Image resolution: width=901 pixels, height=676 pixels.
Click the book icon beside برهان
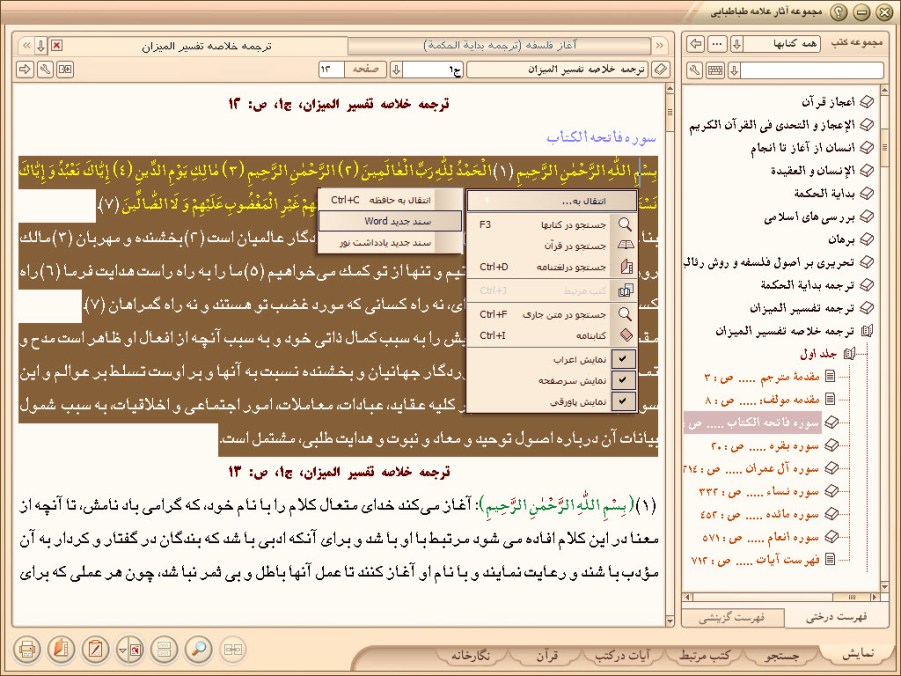click(x=867, y=239)
